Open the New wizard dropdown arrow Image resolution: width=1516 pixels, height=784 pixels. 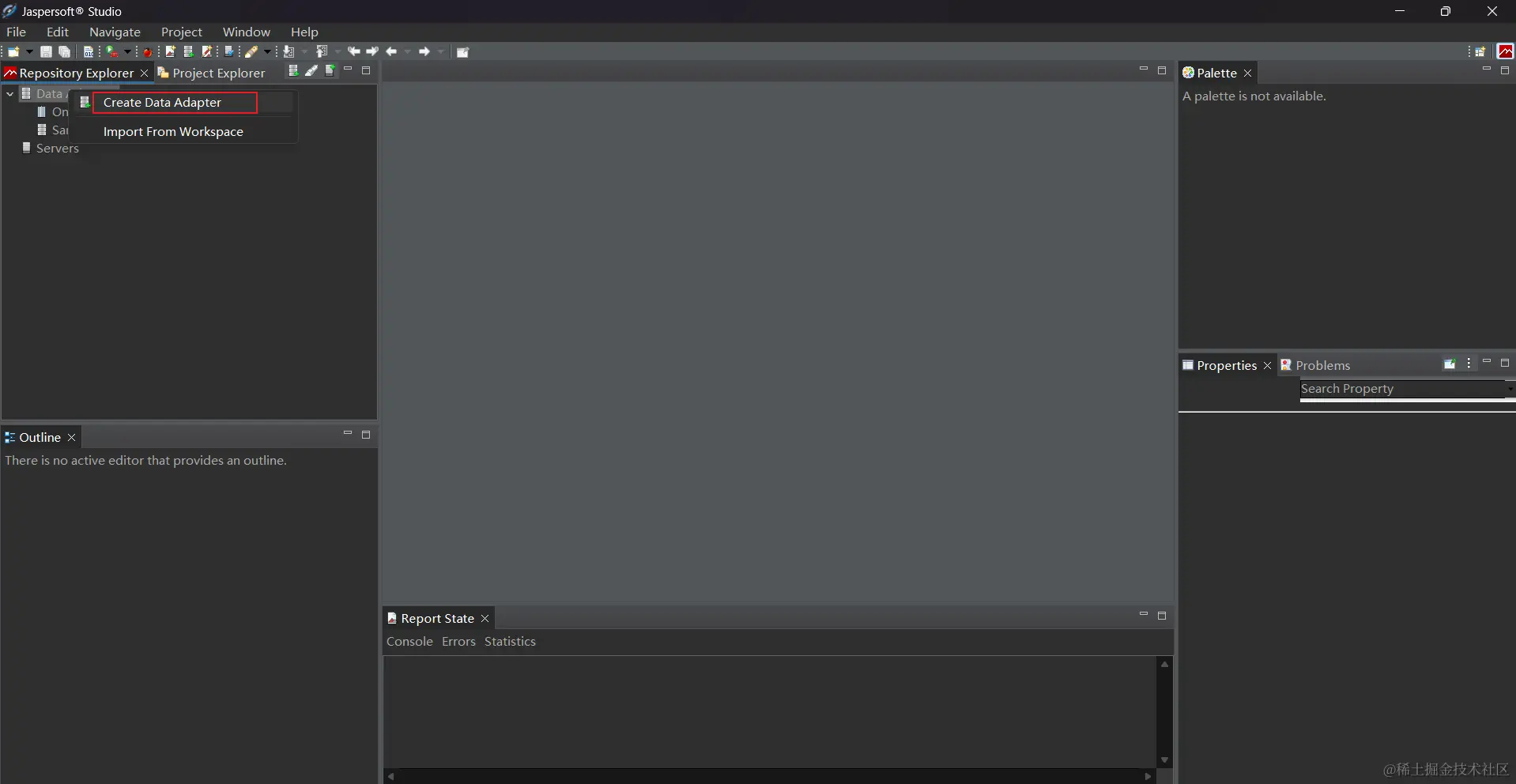pos(29,51)
